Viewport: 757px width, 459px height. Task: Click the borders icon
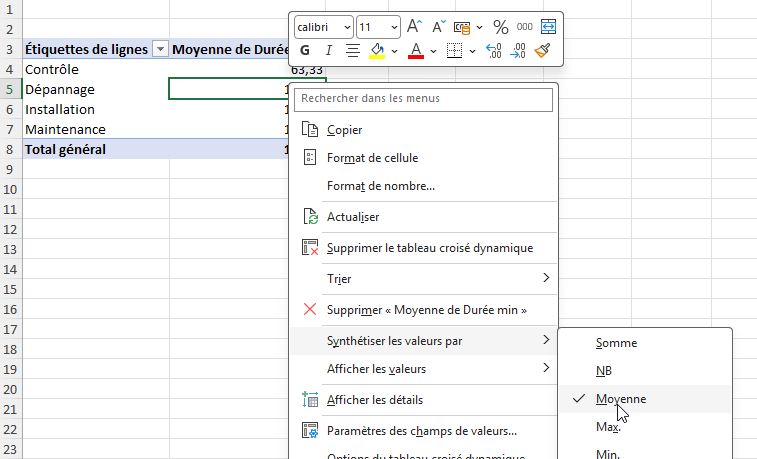pyautogui.click(x=454, y=50)
